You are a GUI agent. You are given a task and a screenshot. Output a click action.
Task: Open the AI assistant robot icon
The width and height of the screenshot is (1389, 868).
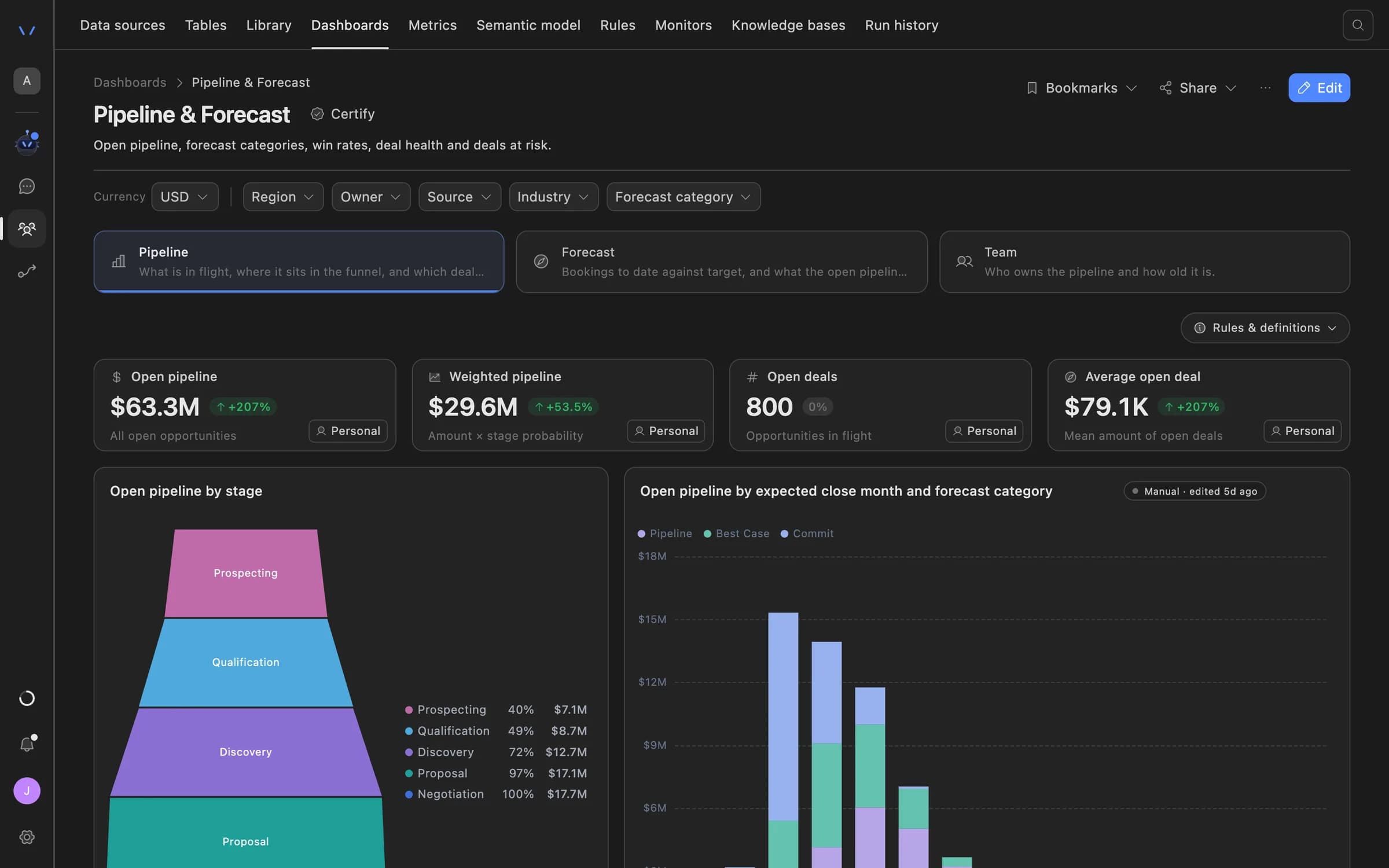[27, 142]
